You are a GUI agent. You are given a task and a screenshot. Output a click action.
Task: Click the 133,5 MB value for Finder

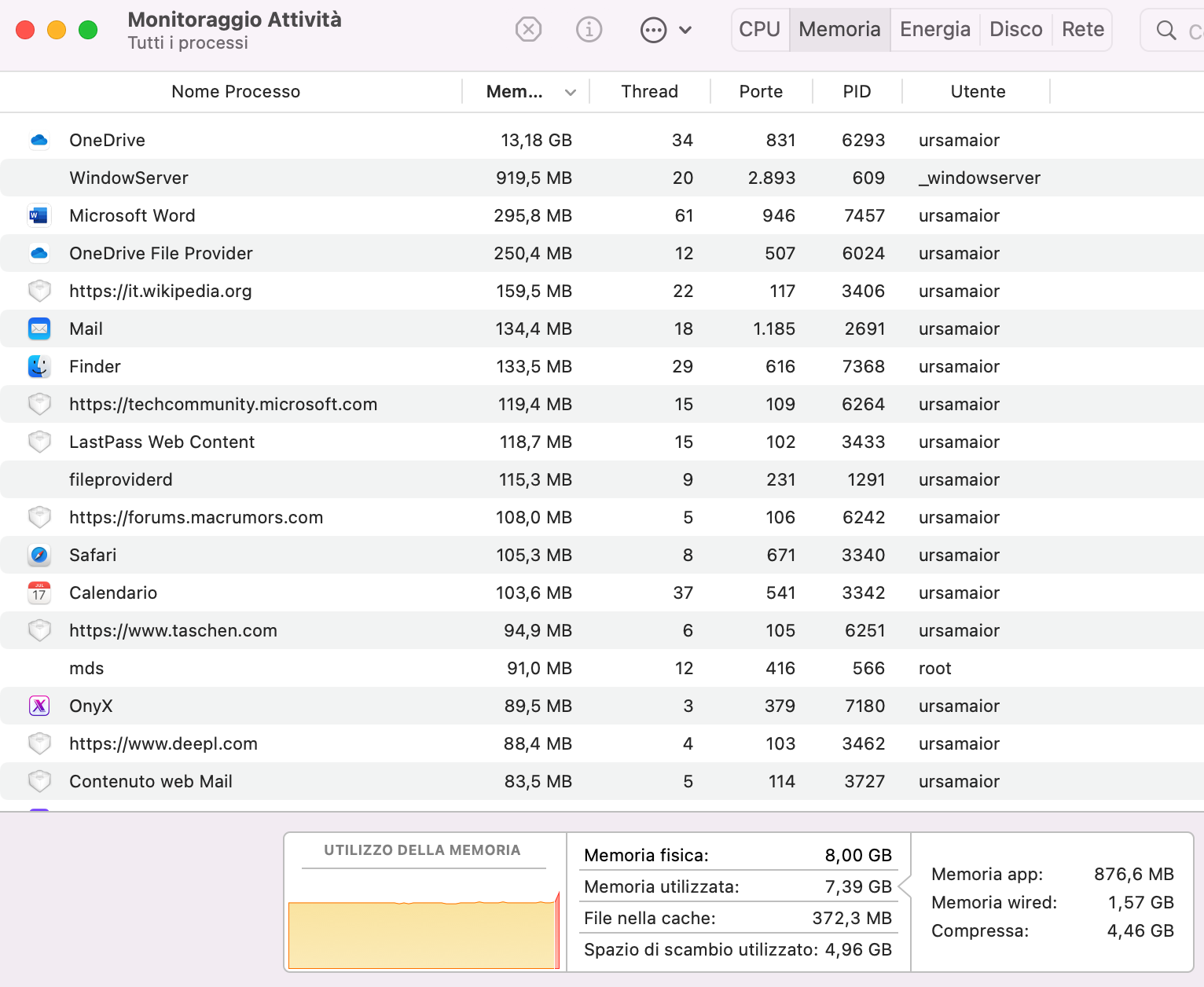click(x=534, y=366)
